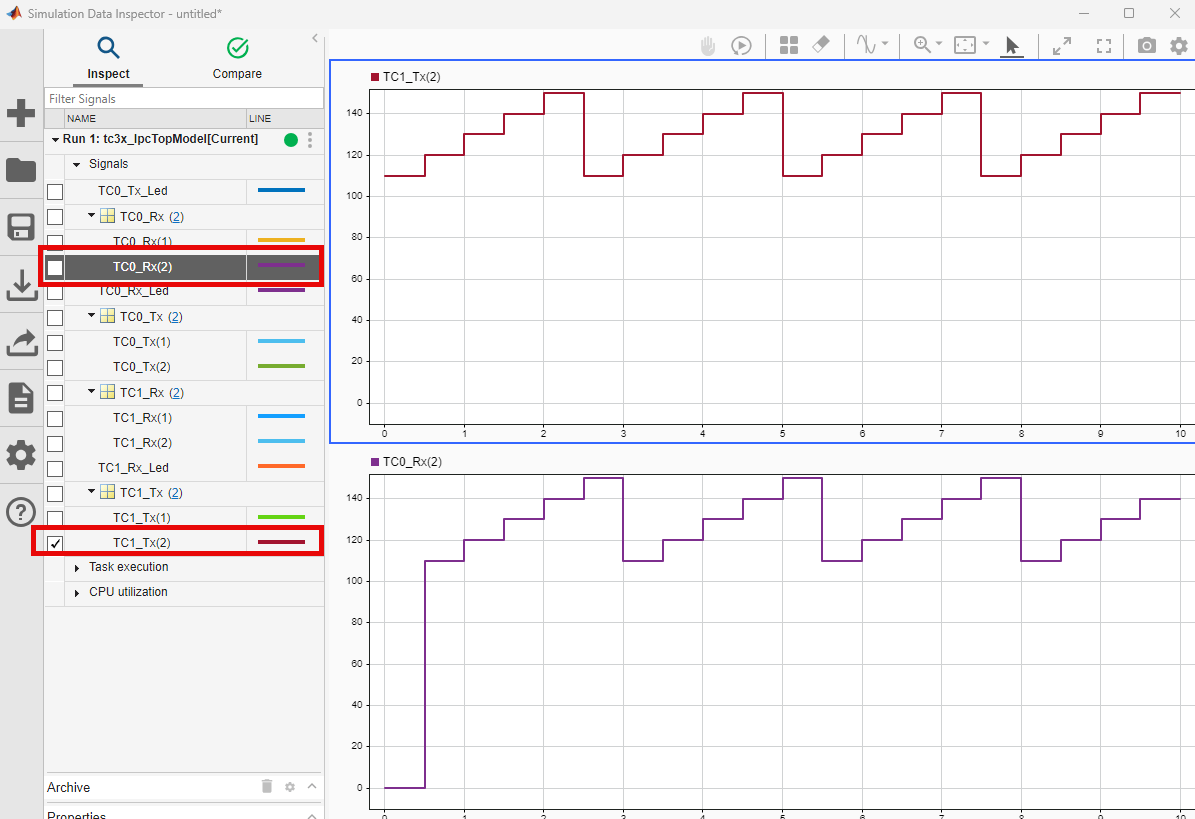Expand the Task execution group
Viewport: 1195px width, 819px height.
coord(77,568)
